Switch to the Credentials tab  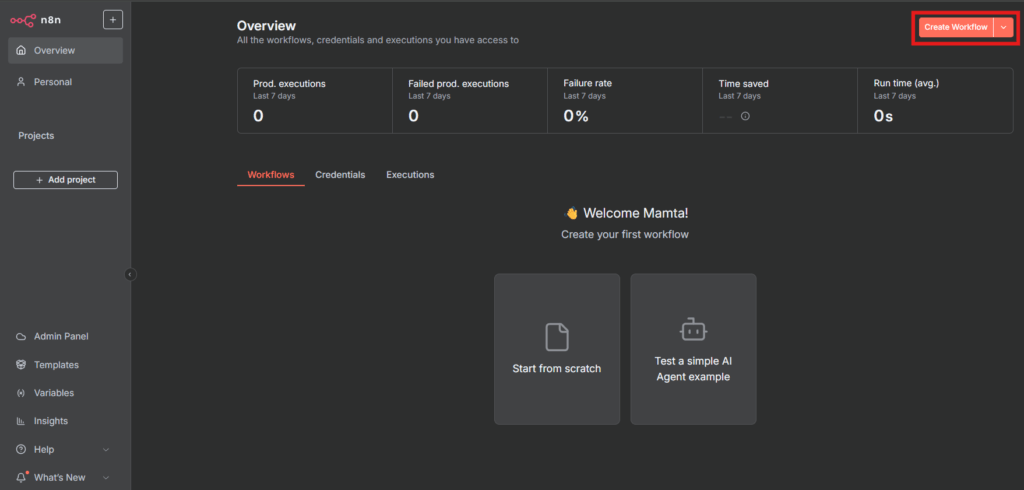[340, 175]
